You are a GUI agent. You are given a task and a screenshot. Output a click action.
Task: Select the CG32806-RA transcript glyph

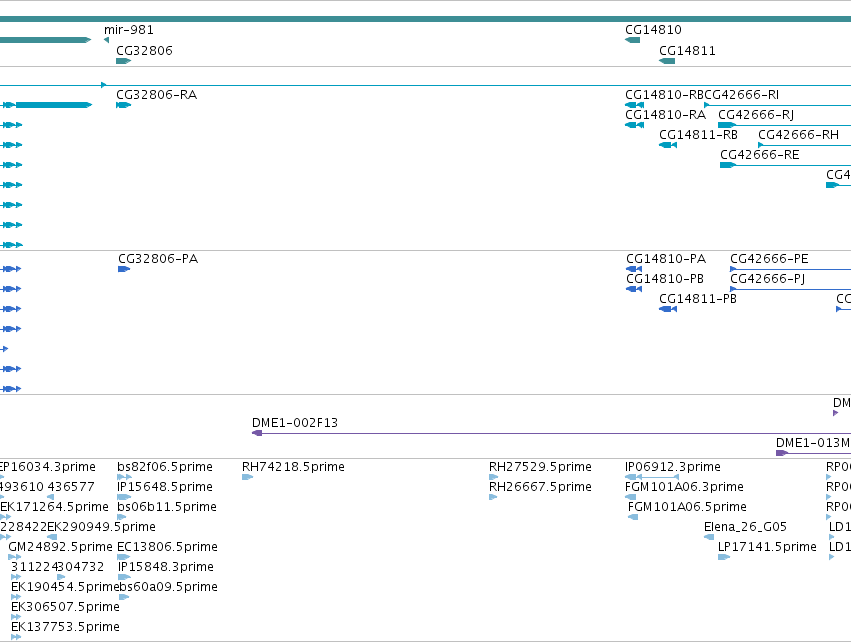[124, 105]
